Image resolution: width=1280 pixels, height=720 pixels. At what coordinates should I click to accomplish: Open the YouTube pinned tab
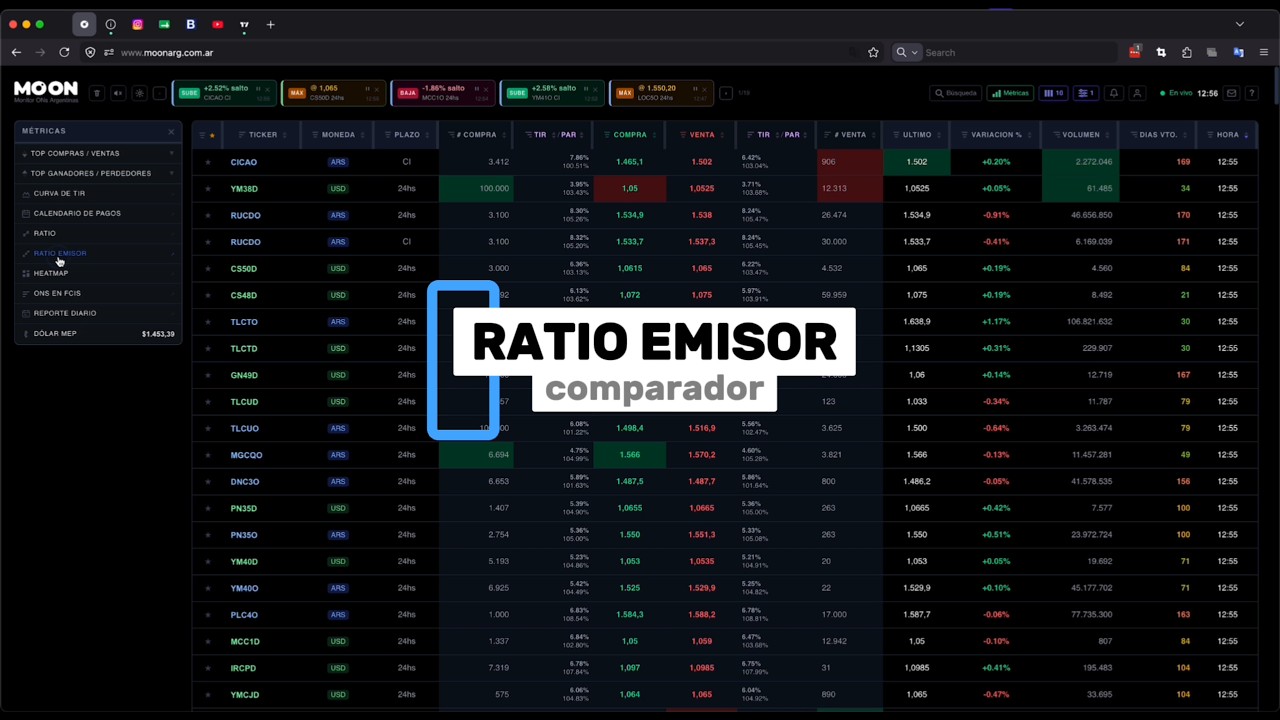point(217,24)
